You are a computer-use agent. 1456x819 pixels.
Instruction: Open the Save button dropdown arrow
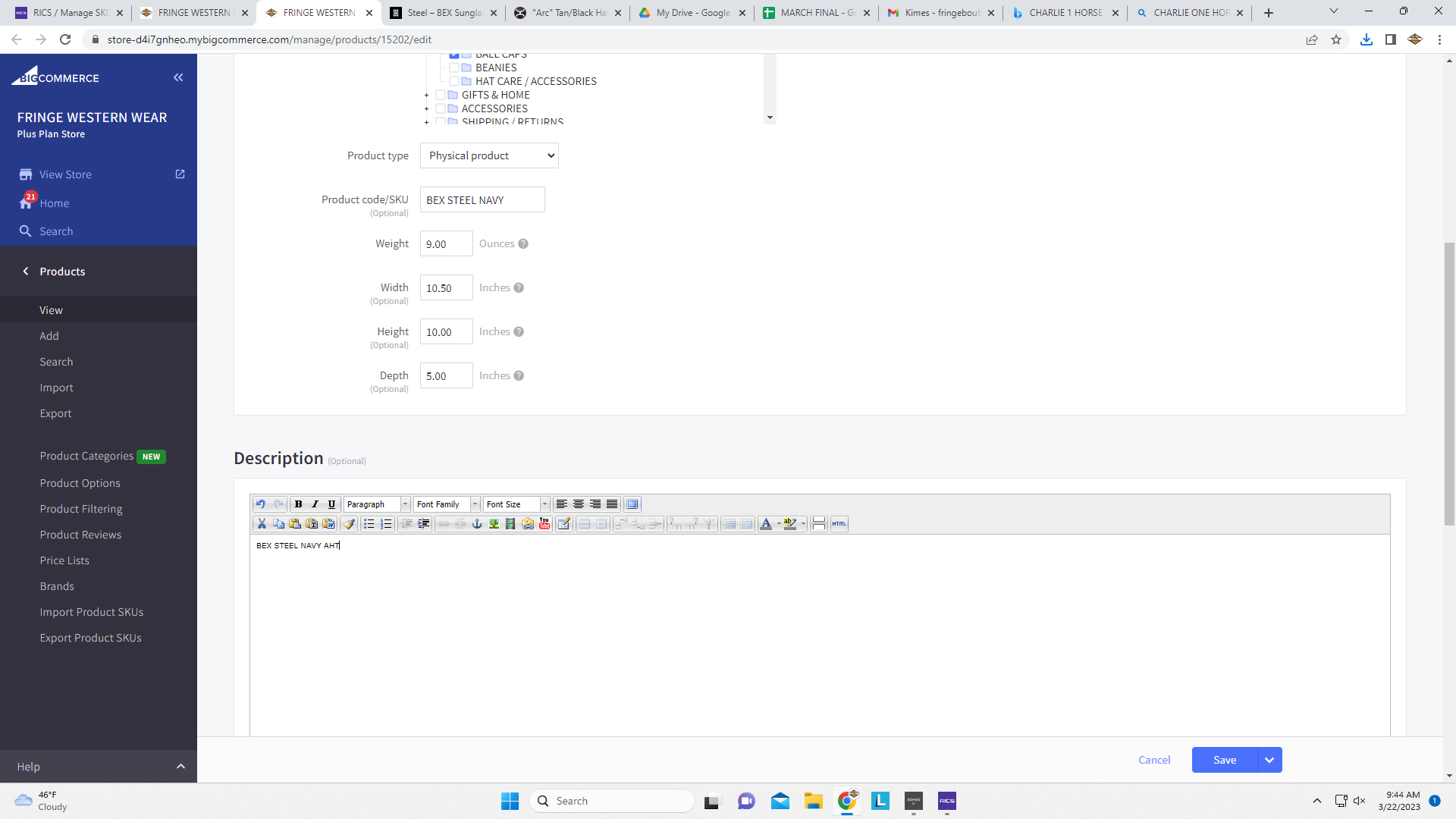tap(1269, 760)
